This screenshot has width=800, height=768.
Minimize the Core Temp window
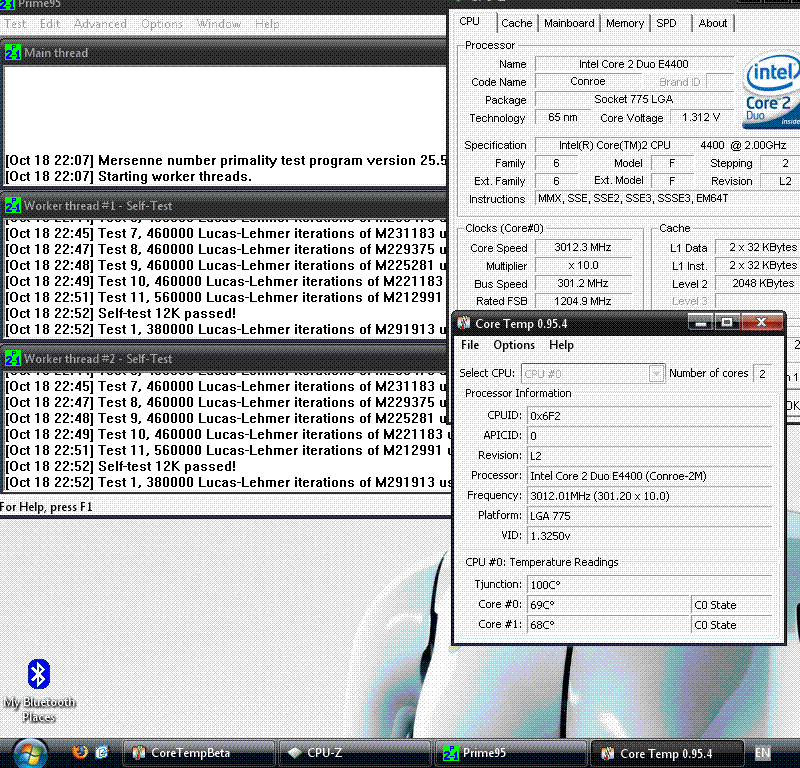(x=701, y=322)
